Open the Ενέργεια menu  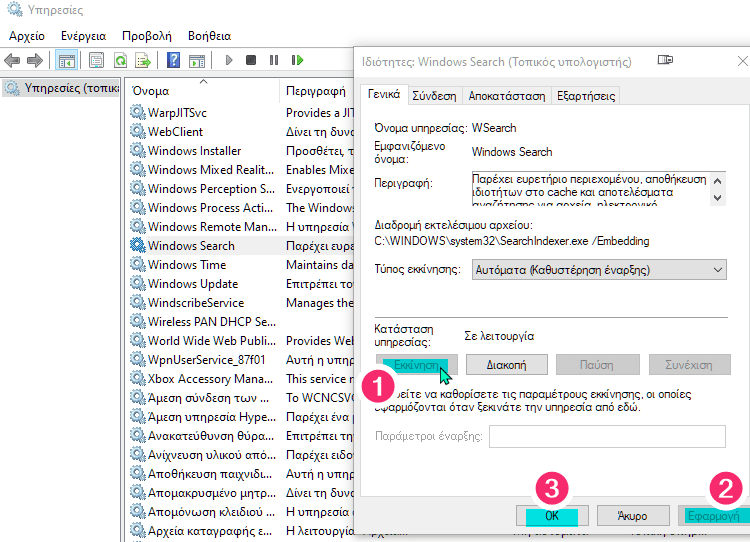click(83, 36)
